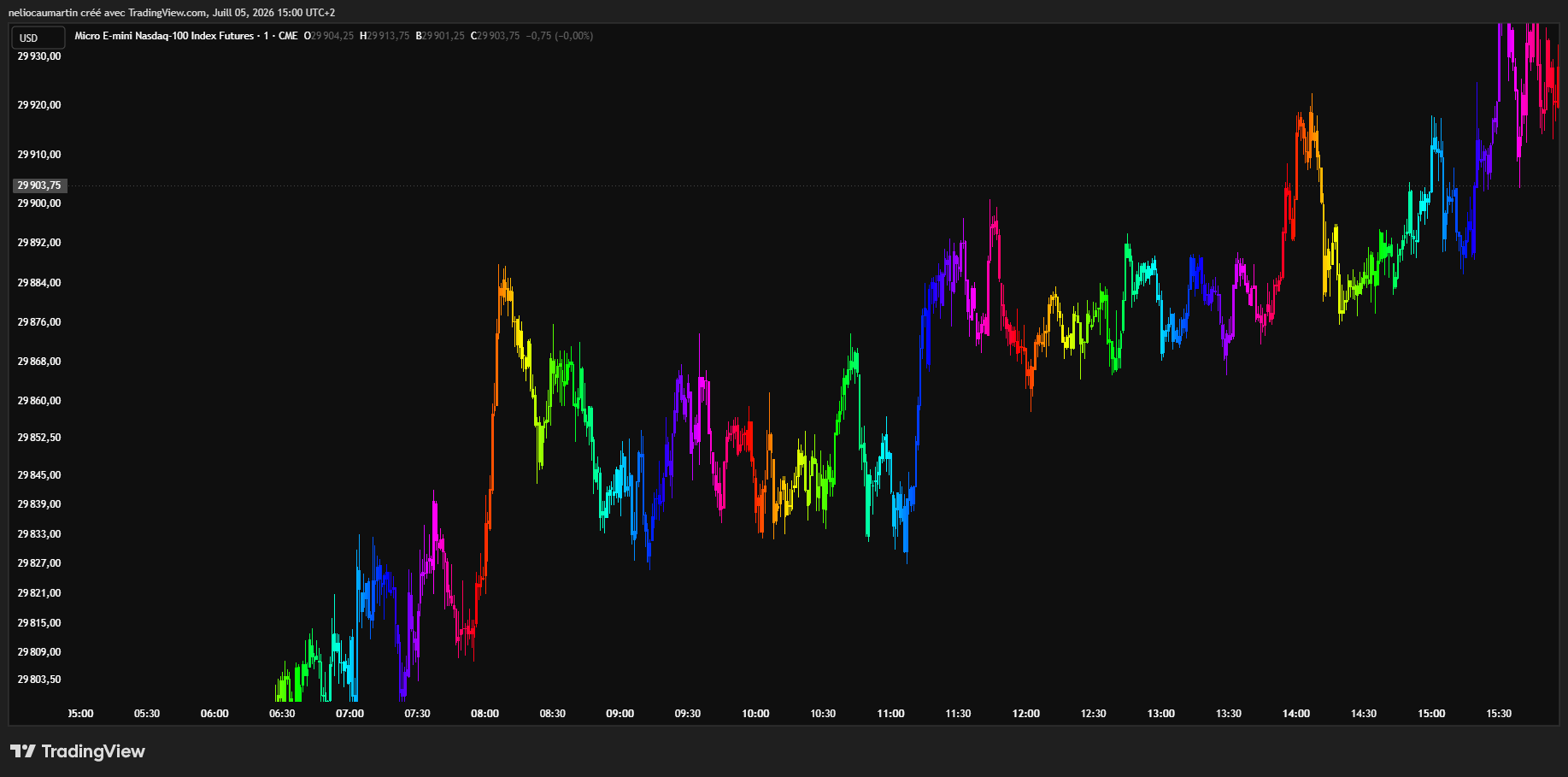Image resolution: width=1568 pixels, height=777 pixels.
Task: Click the 29 900,00 price axis label
Action: click(39, 203)
